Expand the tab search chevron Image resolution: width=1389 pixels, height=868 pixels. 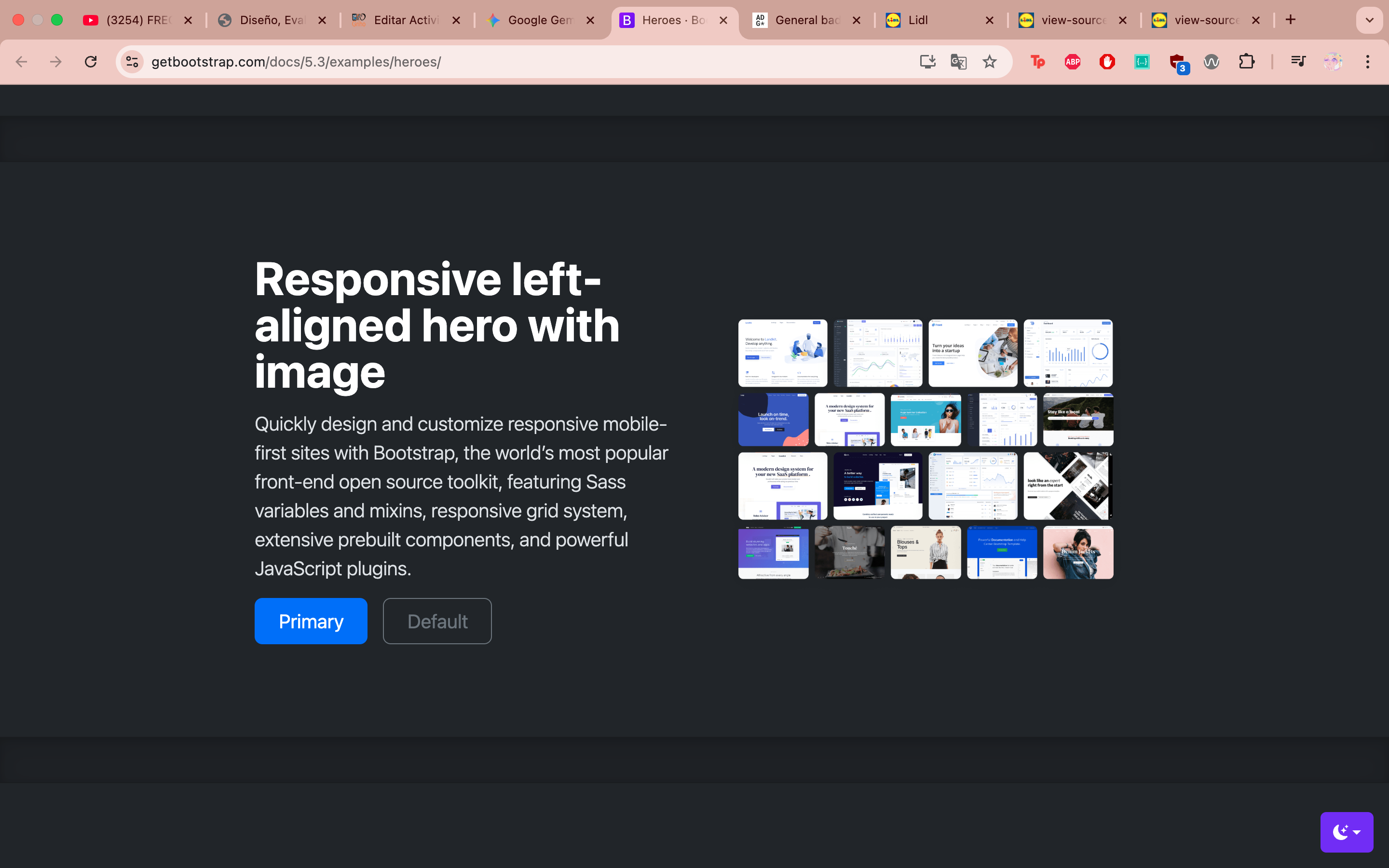[x=1370, y=20]
